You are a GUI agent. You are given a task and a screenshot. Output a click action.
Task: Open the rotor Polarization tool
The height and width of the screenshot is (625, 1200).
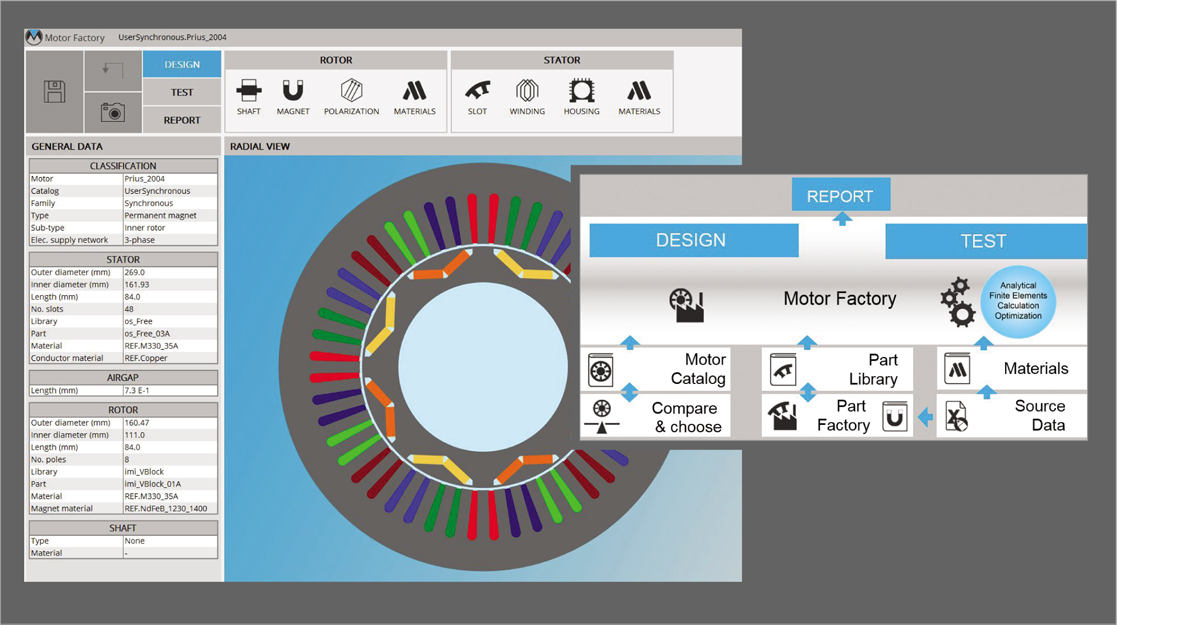(351, 97)
